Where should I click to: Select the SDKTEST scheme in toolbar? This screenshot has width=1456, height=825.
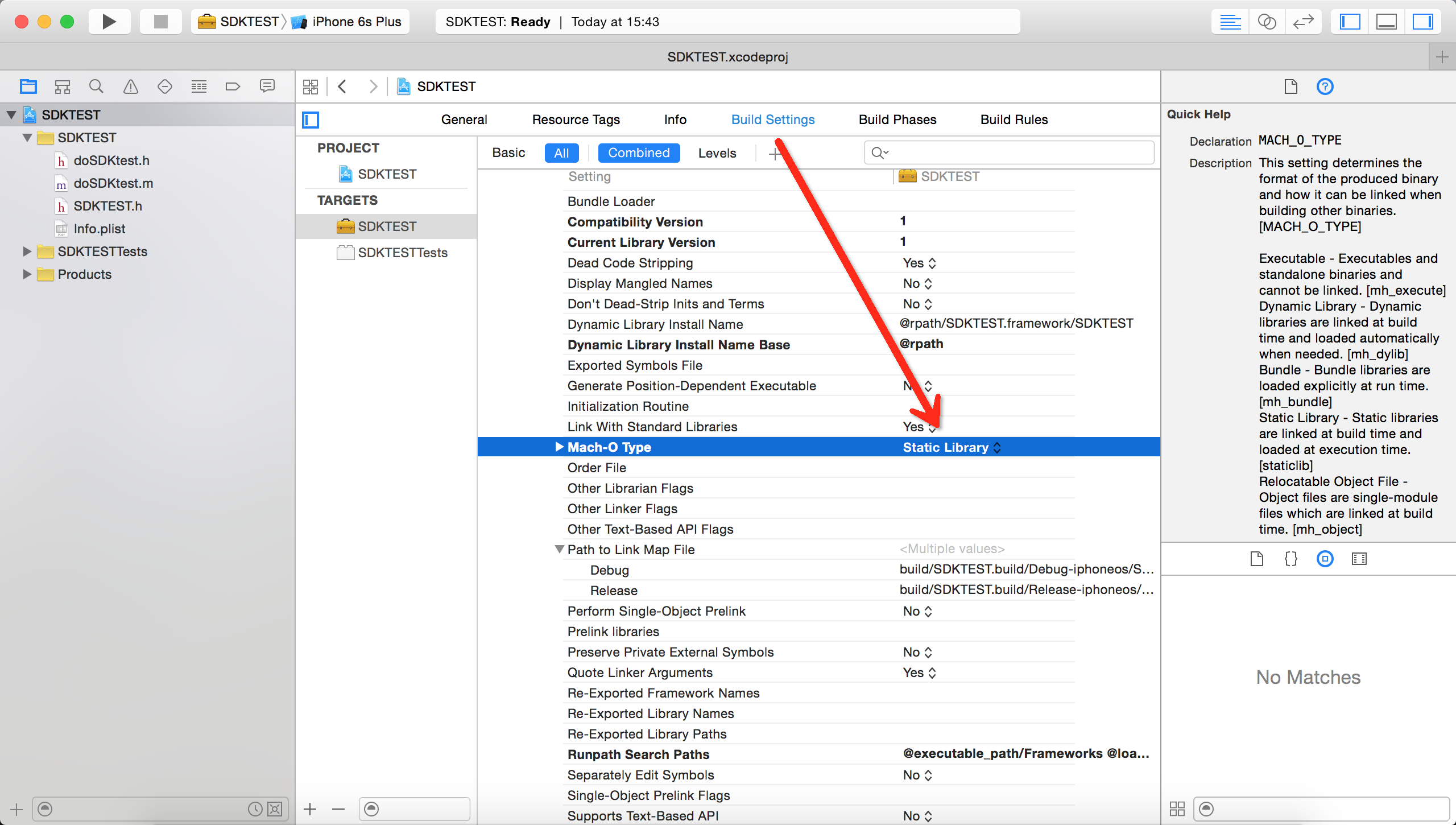[x=238, y=22]
